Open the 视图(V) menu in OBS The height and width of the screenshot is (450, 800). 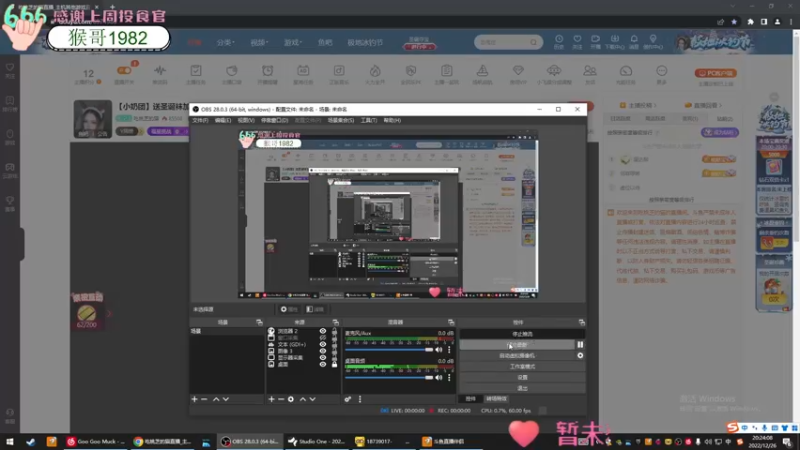[245, 120]
